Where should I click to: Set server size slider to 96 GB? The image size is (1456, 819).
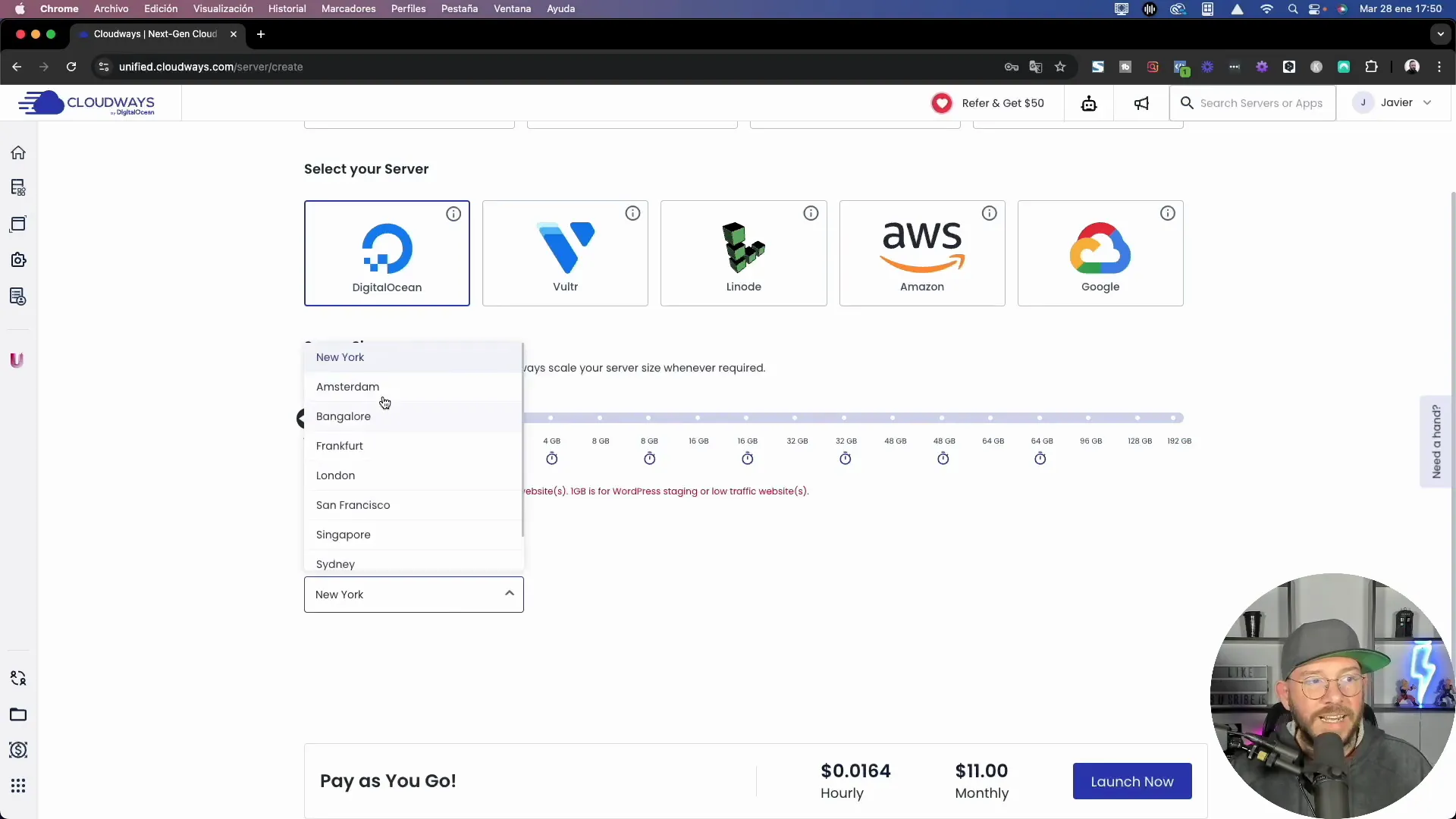coord(1088,418)
